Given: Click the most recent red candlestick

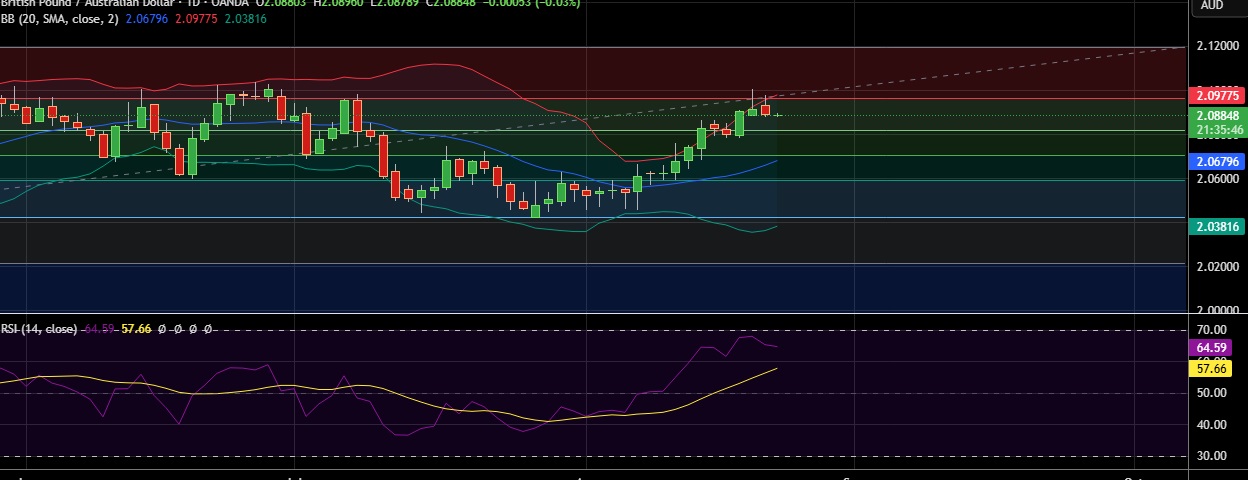Looking at the screenshot, I should (x=765, y=110).
